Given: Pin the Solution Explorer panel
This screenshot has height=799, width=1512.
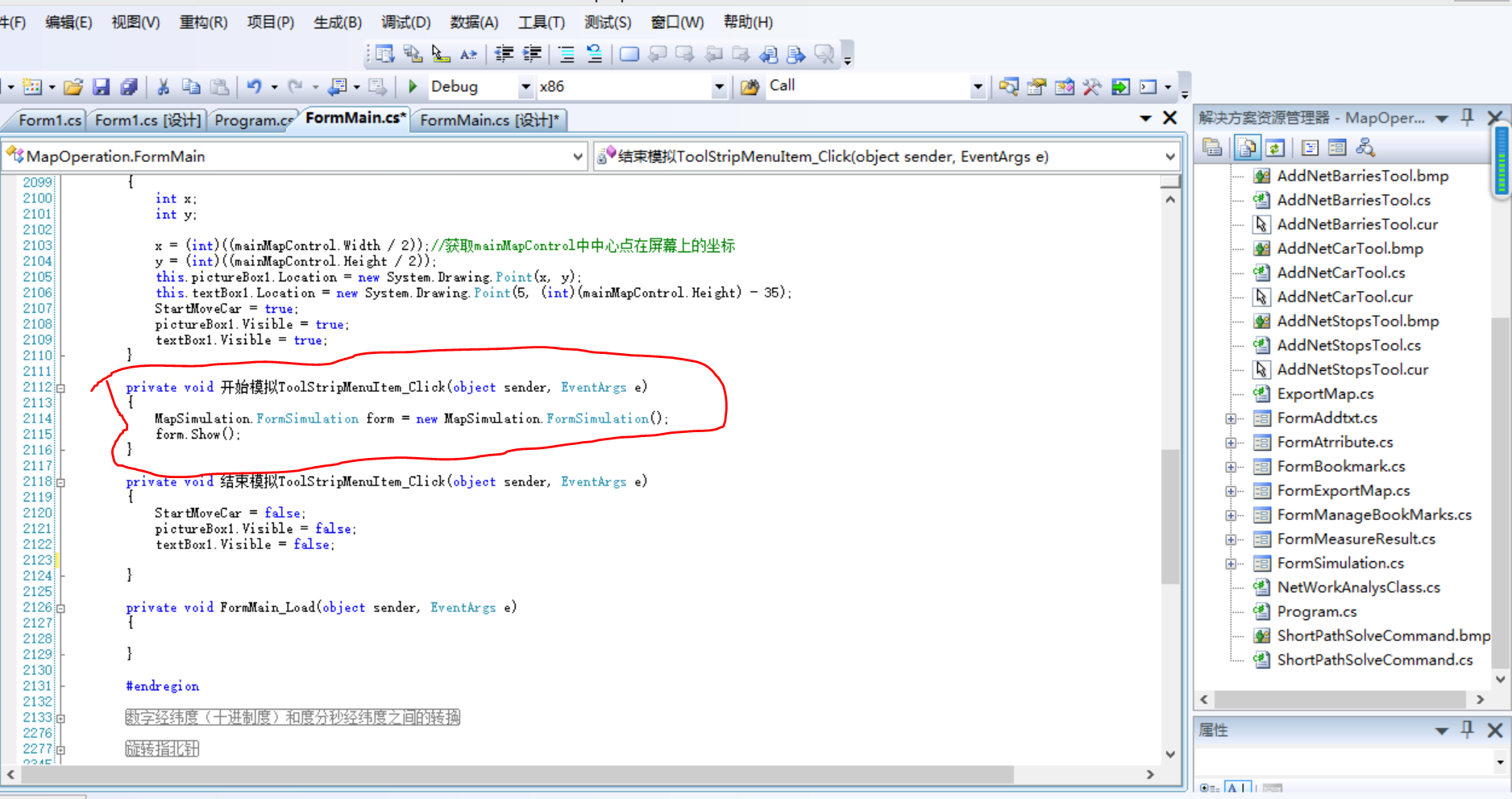Looking at the screenshot, I should click(x=1468, y=118).
